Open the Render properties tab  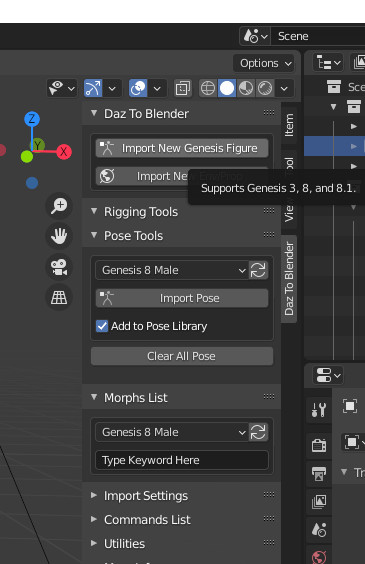click(319, 445)
